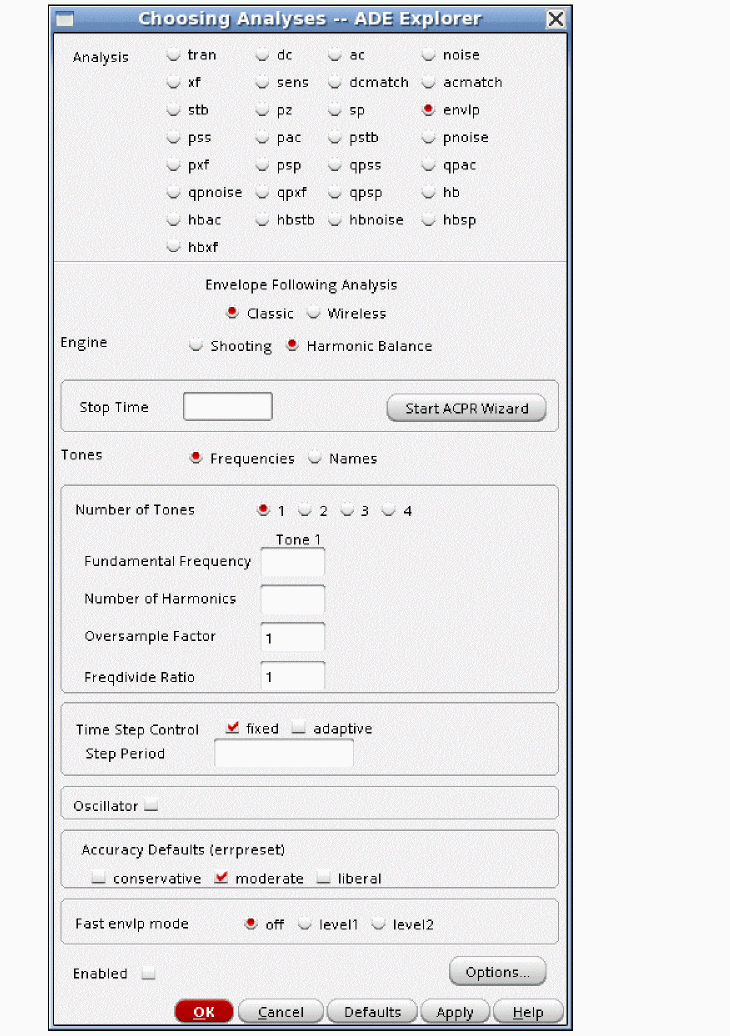Open the Options dialog
Image resolution: width=730 pixels, height=1036 pixels.
click(x=497, y=972)
